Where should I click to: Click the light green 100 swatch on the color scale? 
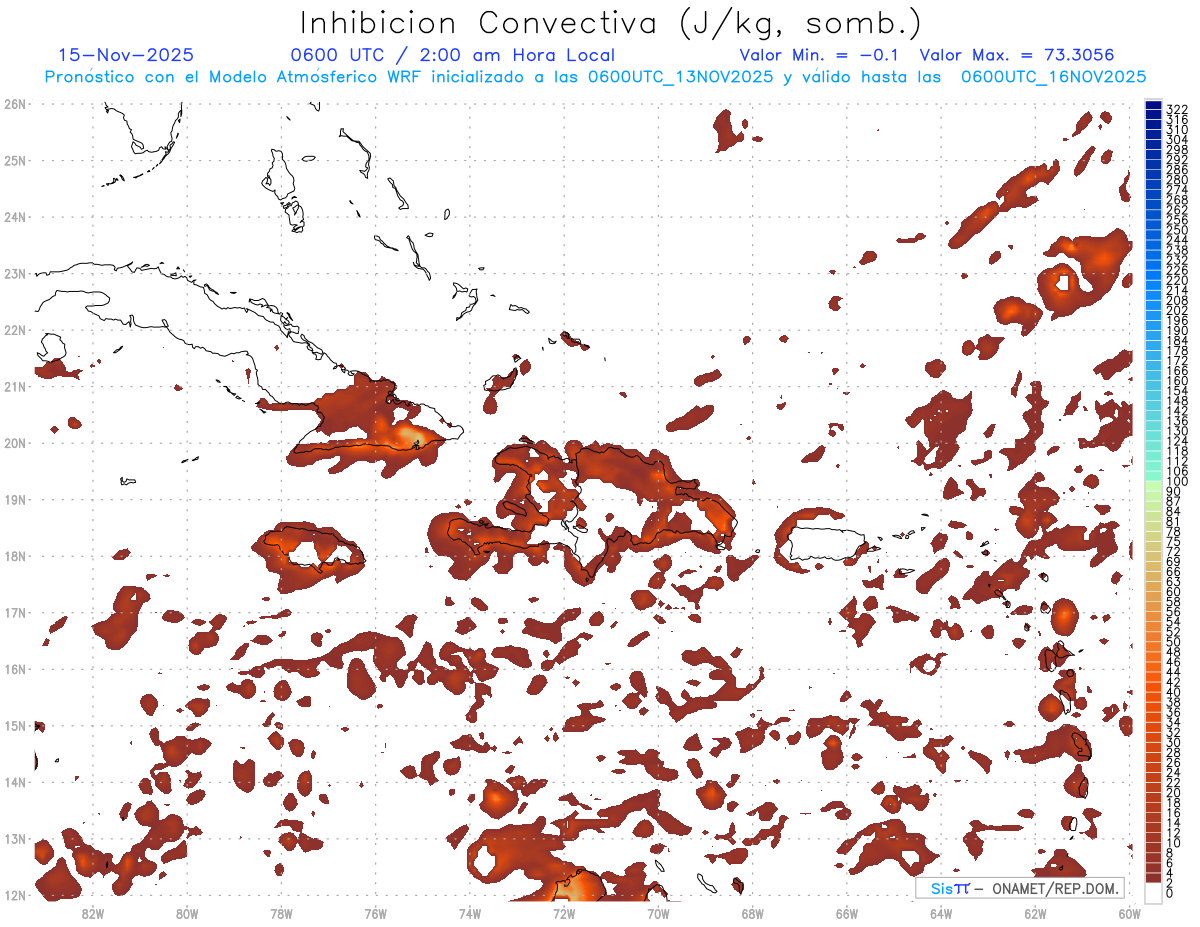click(1153, 484)
